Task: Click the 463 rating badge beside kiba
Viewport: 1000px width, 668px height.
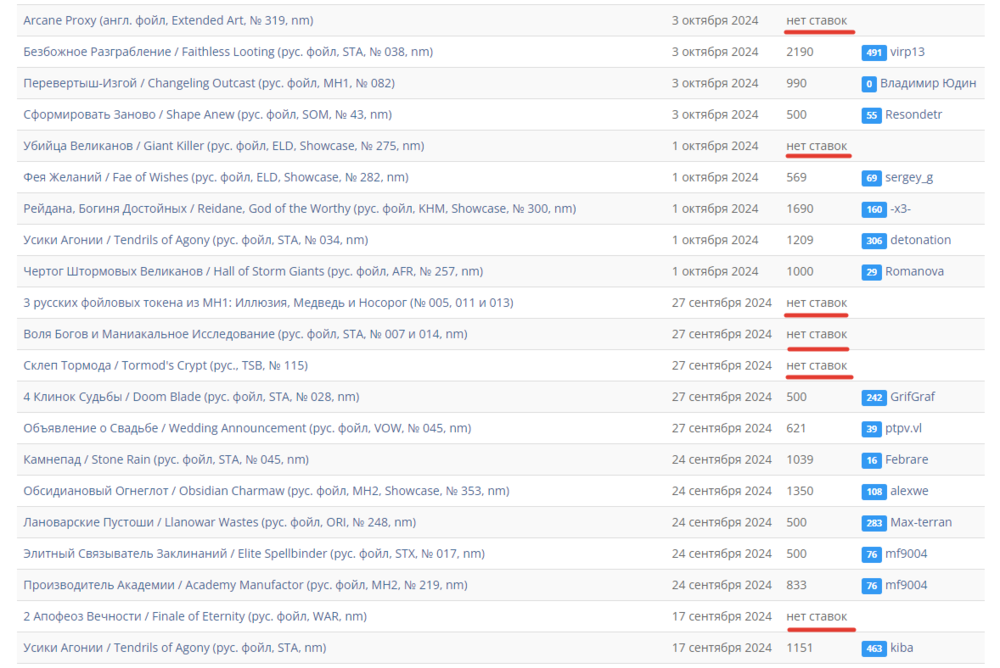Action: pos(873,649)
